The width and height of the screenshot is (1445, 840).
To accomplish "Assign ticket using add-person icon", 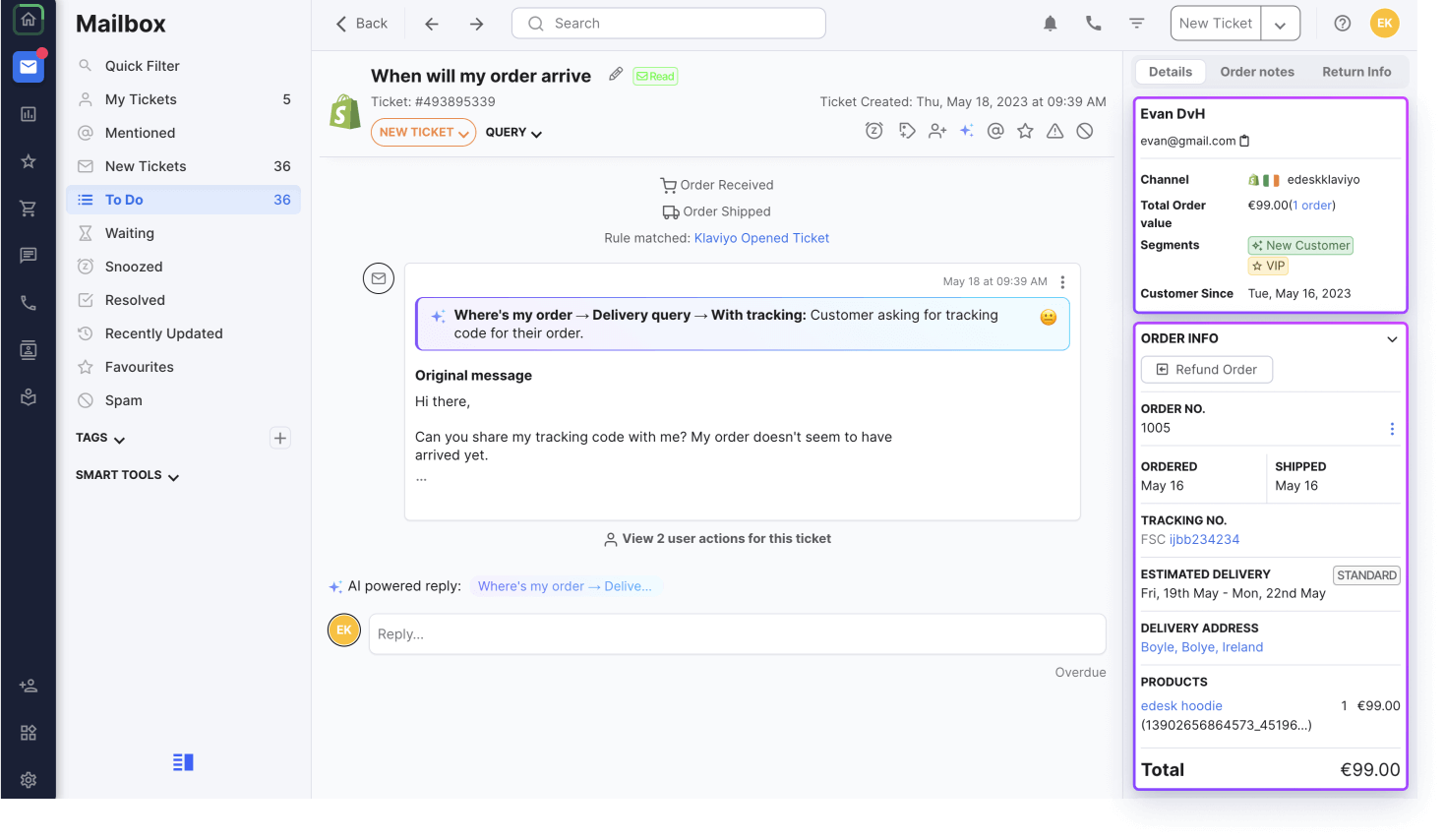I will [x=937, y=131].
